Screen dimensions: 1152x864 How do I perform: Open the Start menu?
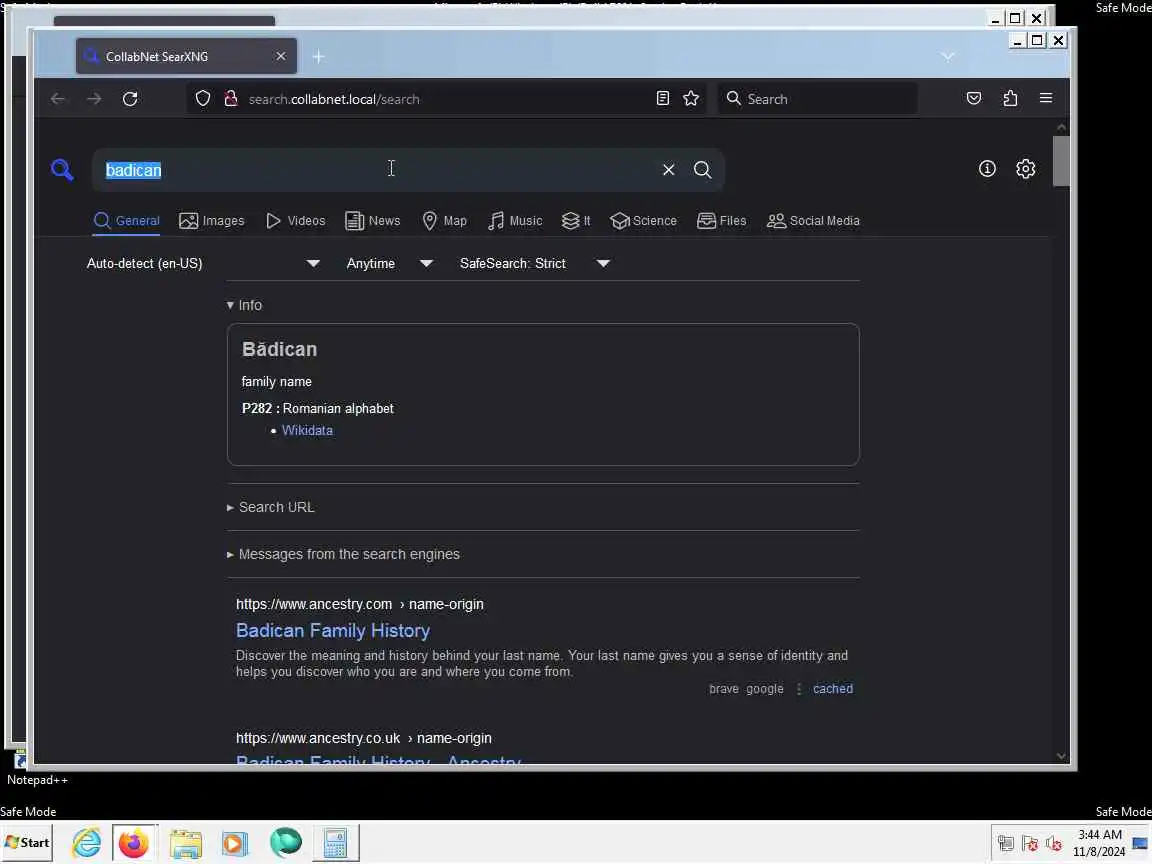click(x=27, y=843)
